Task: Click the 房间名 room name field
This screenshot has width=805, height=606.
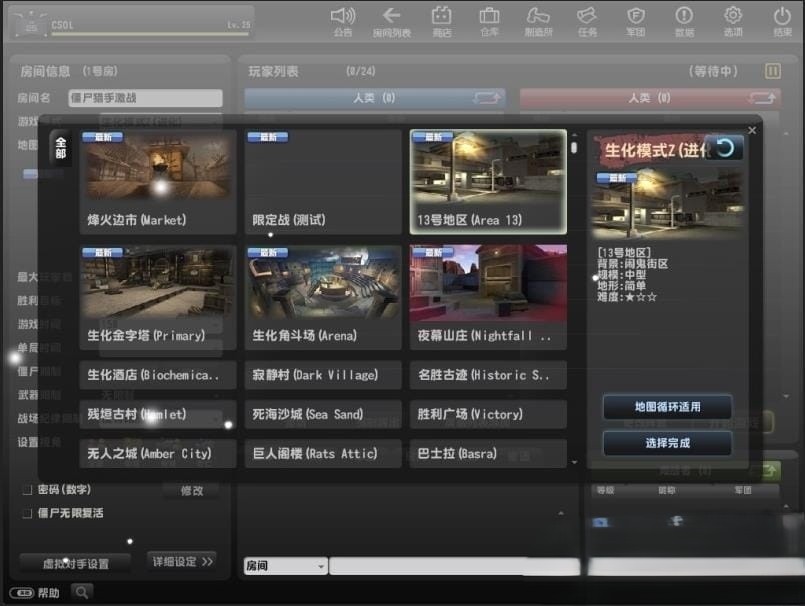Action: (x=145, y=98)
